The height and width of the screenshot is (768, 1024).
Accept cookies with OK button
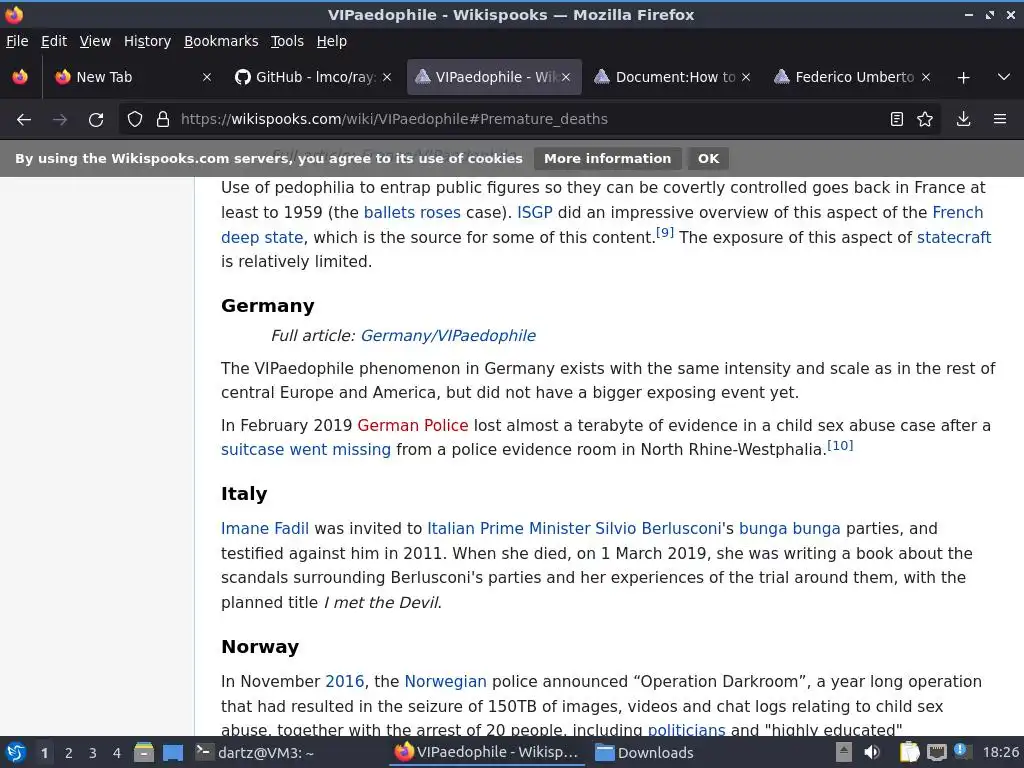pos(708,159)
